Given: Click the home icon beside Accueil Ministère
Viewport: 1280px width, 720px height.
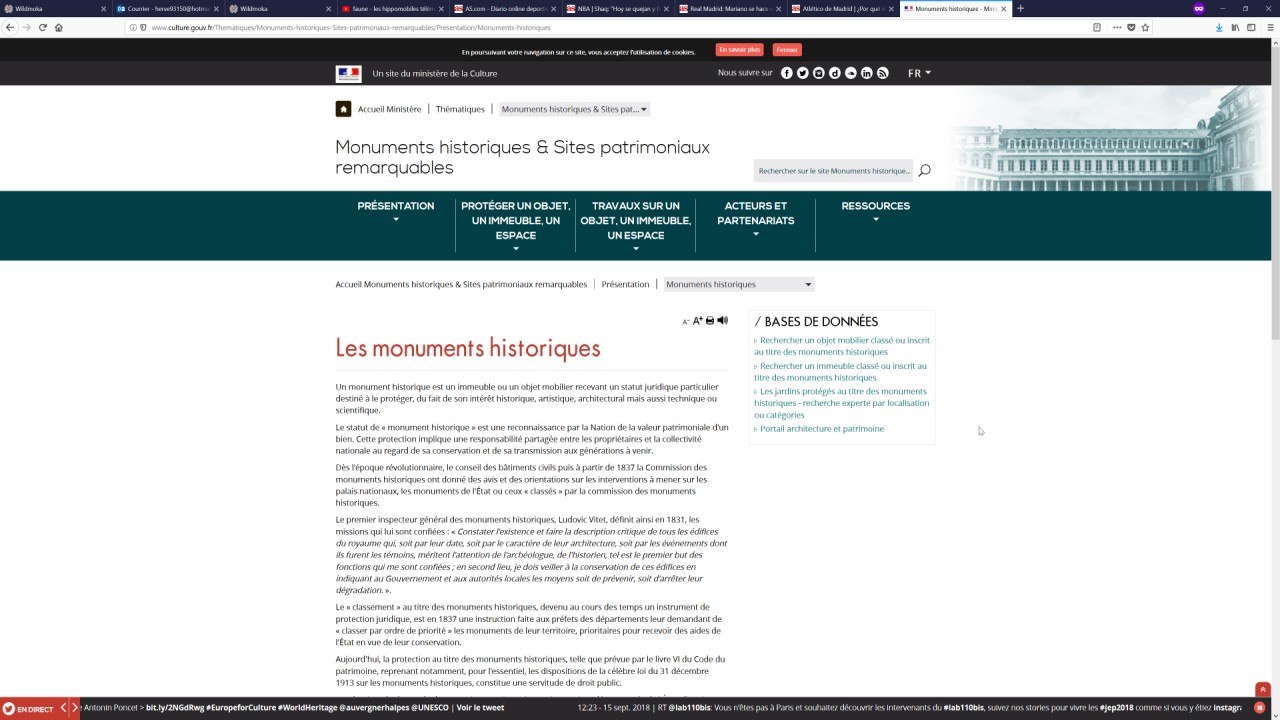Looking at the screenshot, I should 343,109.
